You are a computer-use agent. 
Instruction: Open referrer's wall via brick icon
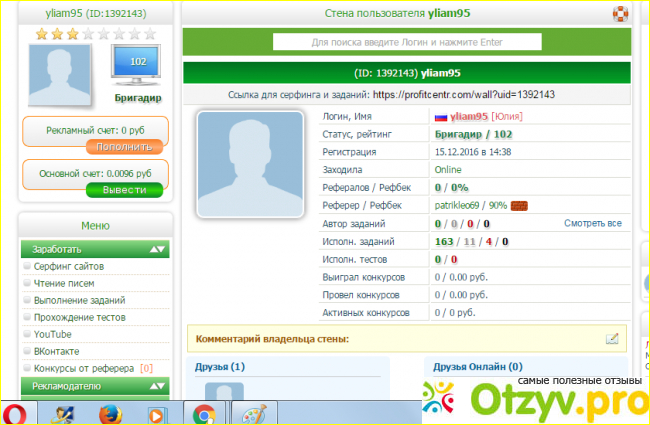pos(519,205)
